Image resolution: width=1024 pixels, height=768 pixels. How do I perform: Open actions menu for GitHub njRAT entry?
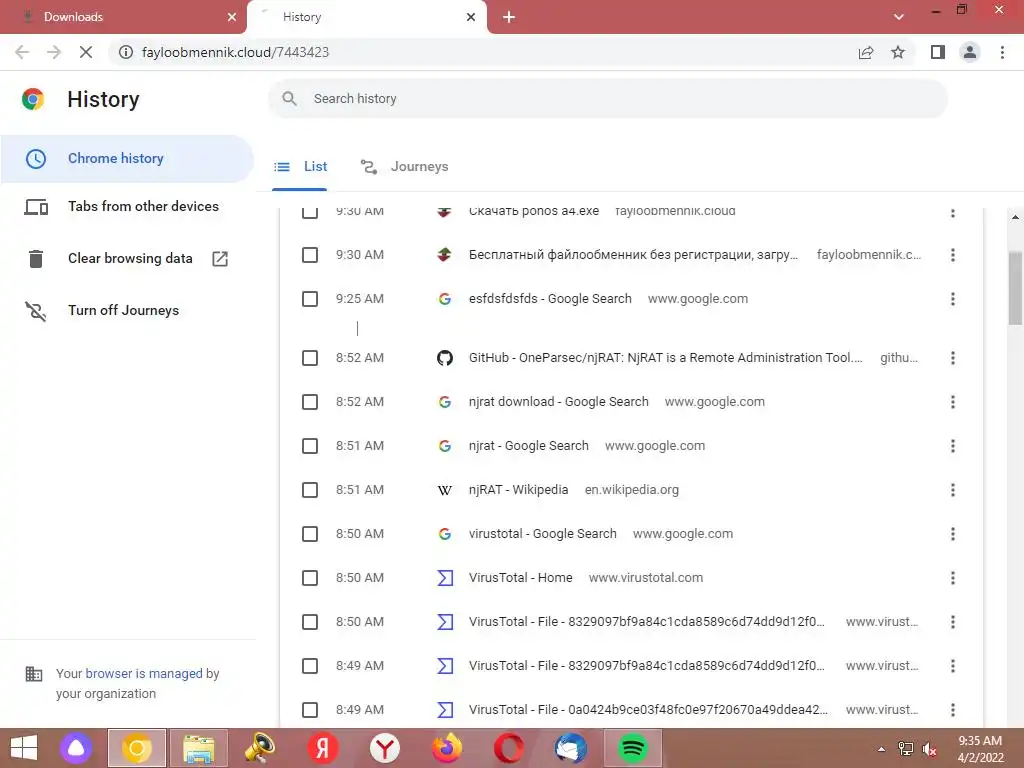pyautogui.click(x=953, y=358)
